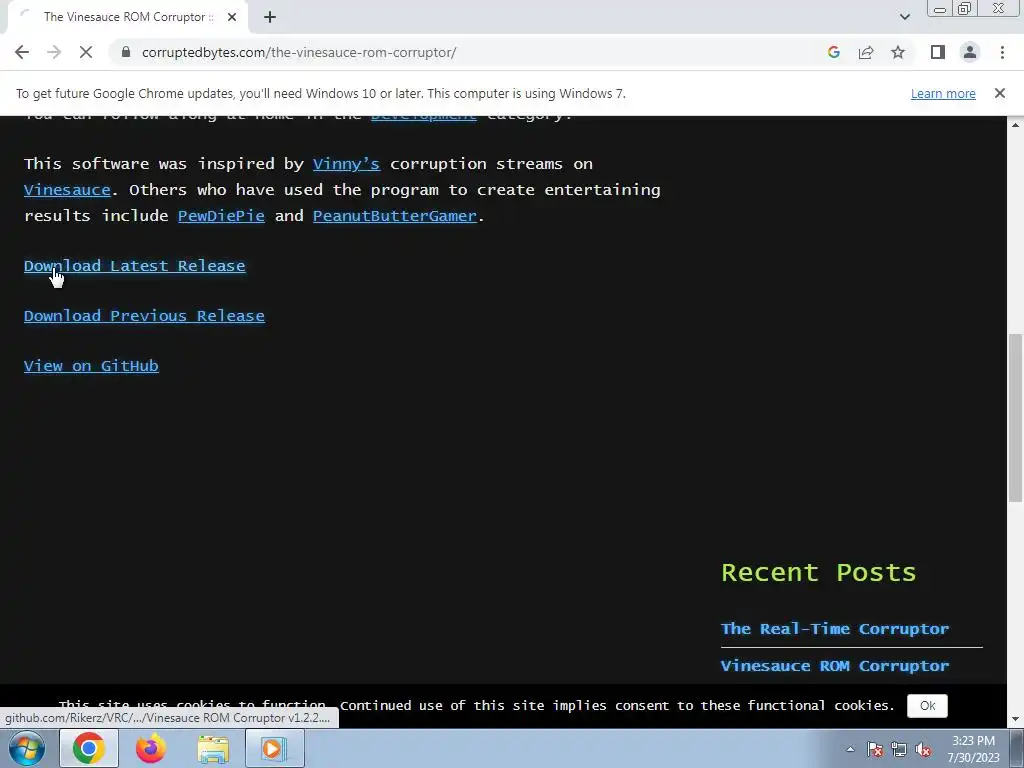
Task: Open View on GitHub link
Action: click(91, 366)
